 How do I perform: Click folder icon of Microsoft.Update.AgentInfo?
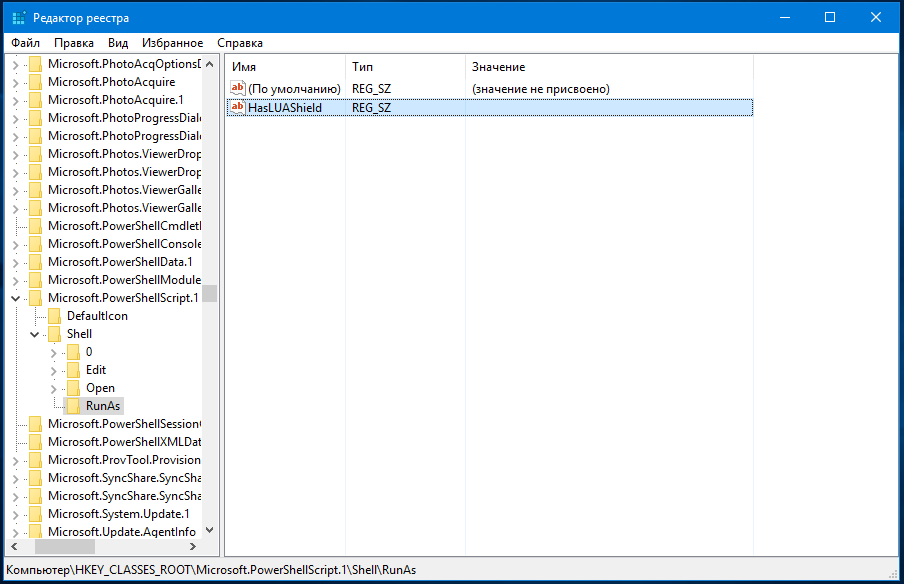point(35,532)
